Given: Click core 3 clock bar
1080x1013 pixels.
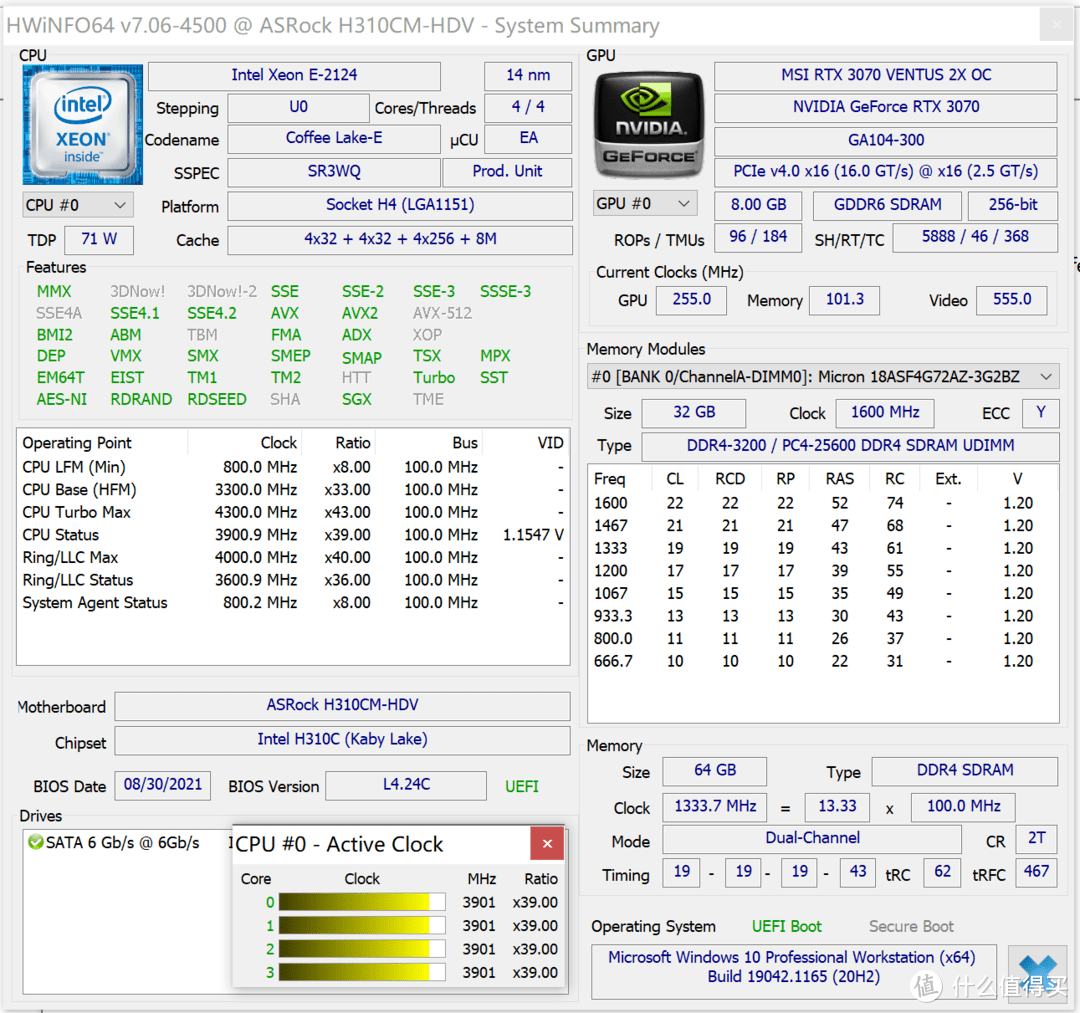Looking at the screenshot, I should (x=362, y=972).
